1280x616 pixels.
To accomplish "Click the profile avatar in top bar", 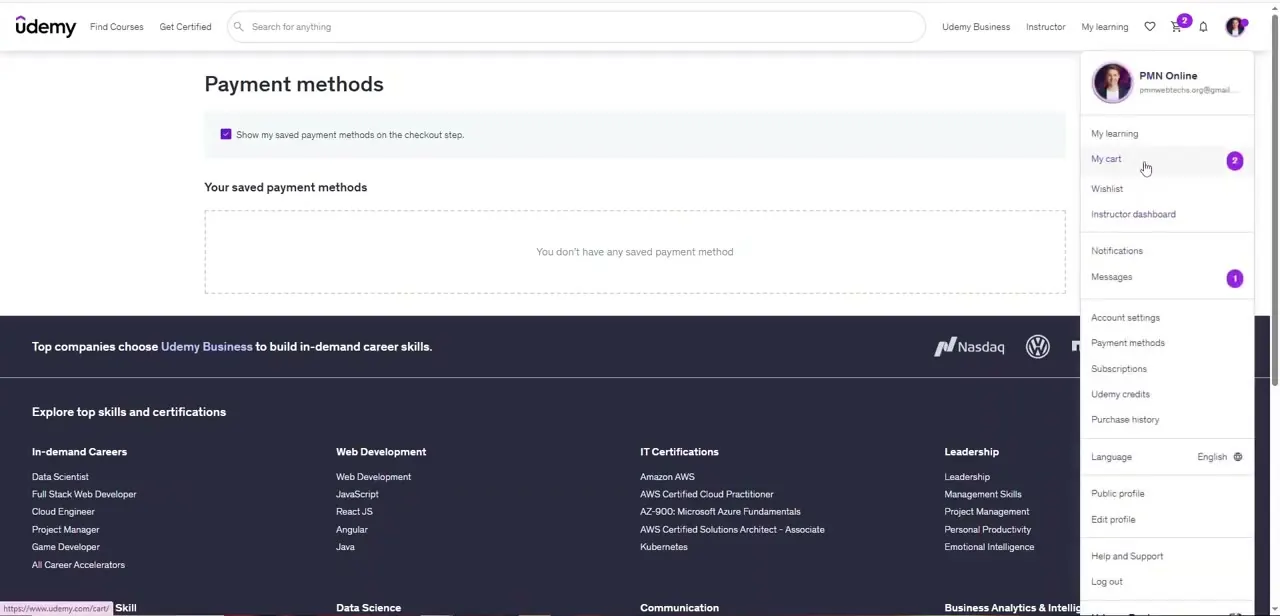I will coord(1236,27).
